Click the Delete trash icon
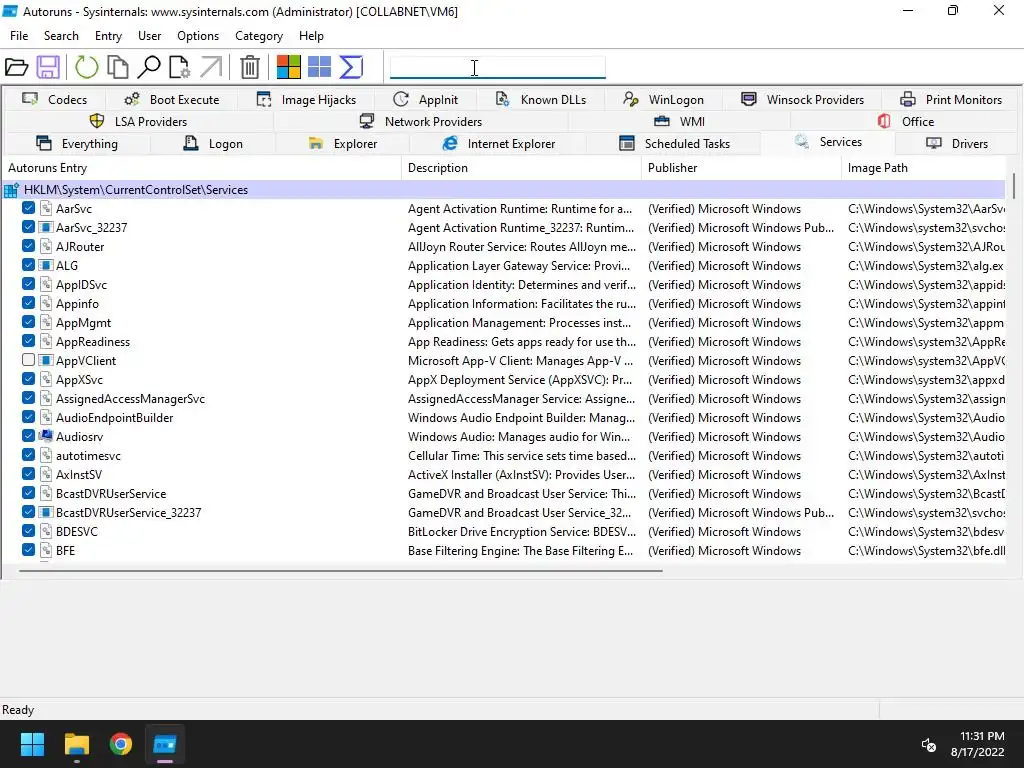The image size is (1024, 768). [x=249, y=67]
